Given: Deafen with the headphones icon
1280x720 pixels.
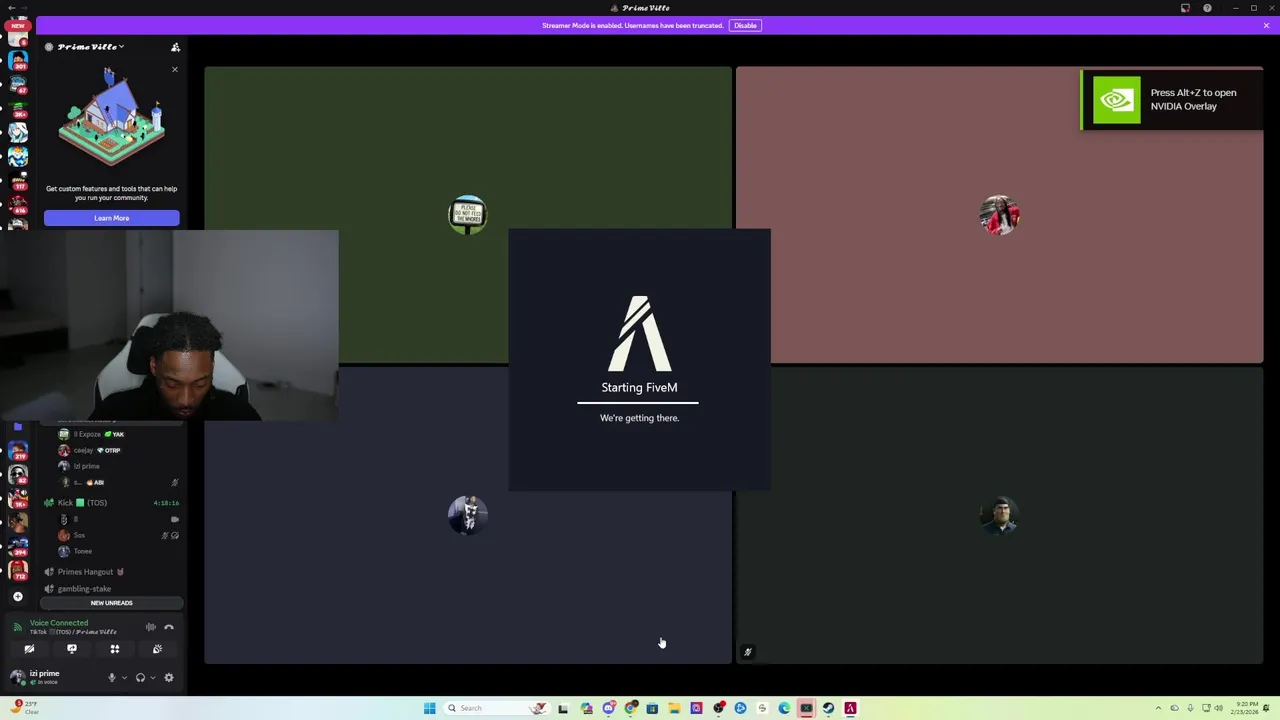Looking at the screenshot, I should (140, 678).
